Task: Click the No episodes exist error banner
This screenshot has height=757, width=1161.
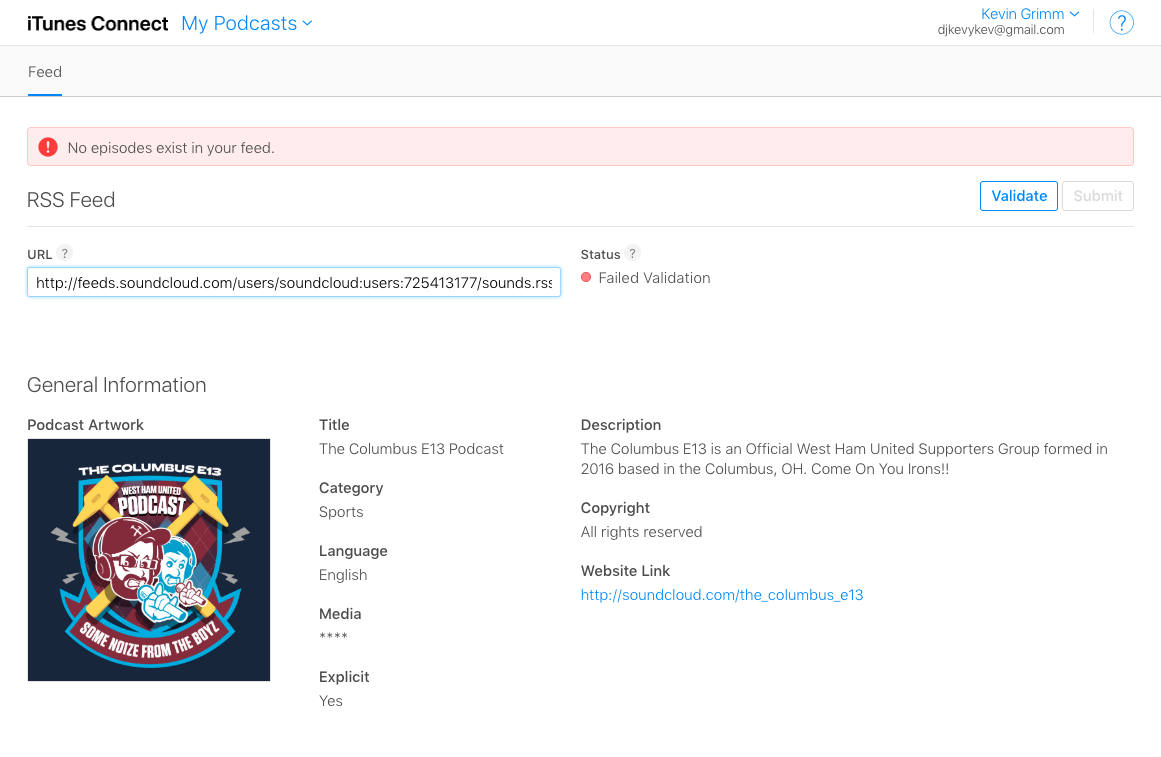Action: (580, 147)
